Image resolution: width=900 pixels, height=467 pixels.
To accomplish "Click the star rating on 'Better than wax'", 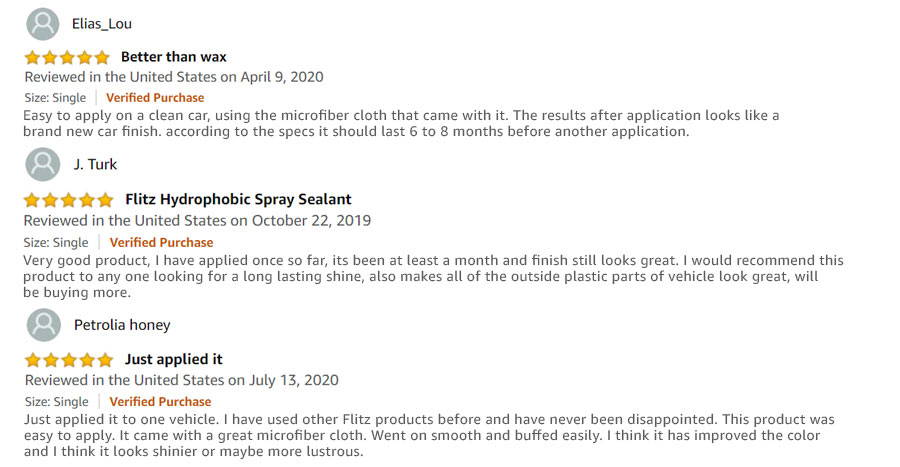I will point(67,57).
